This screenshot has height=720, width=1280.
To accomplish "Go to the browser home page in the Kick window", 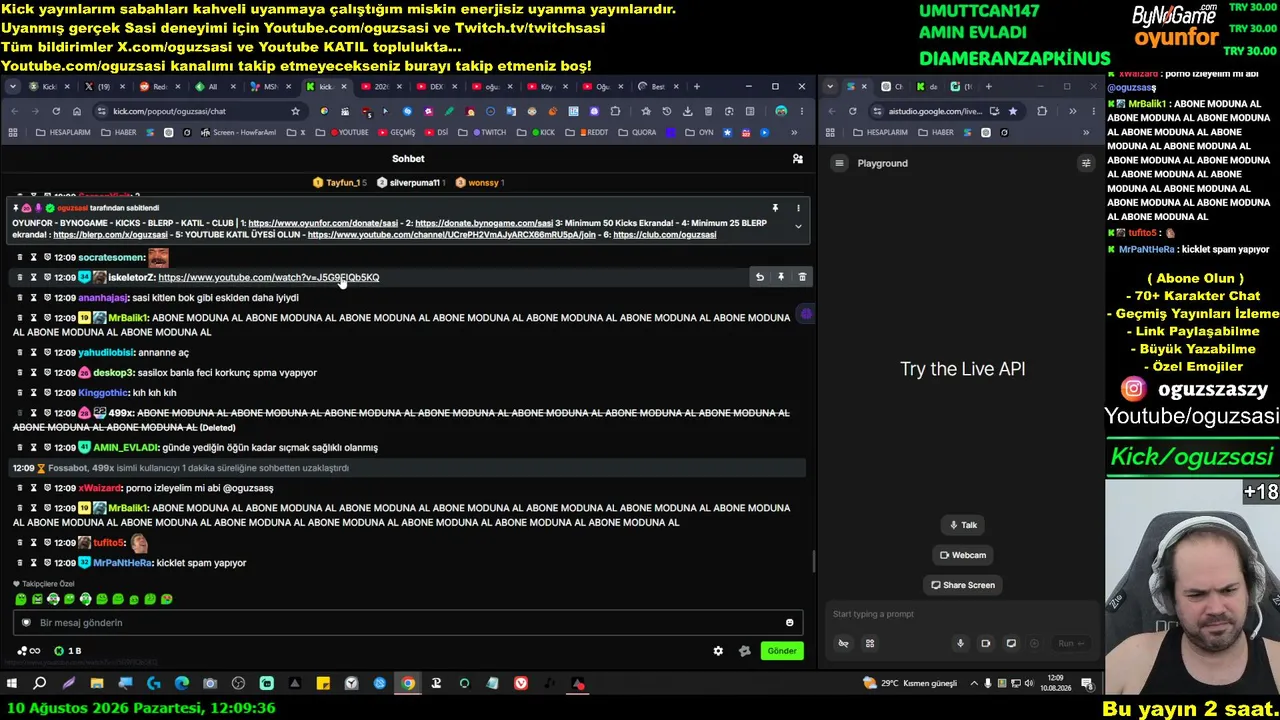I will click(77, 111).
